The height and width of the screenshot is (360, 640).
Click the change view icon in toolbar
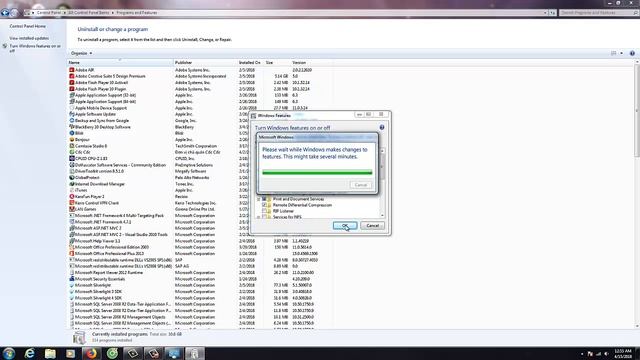613,53
